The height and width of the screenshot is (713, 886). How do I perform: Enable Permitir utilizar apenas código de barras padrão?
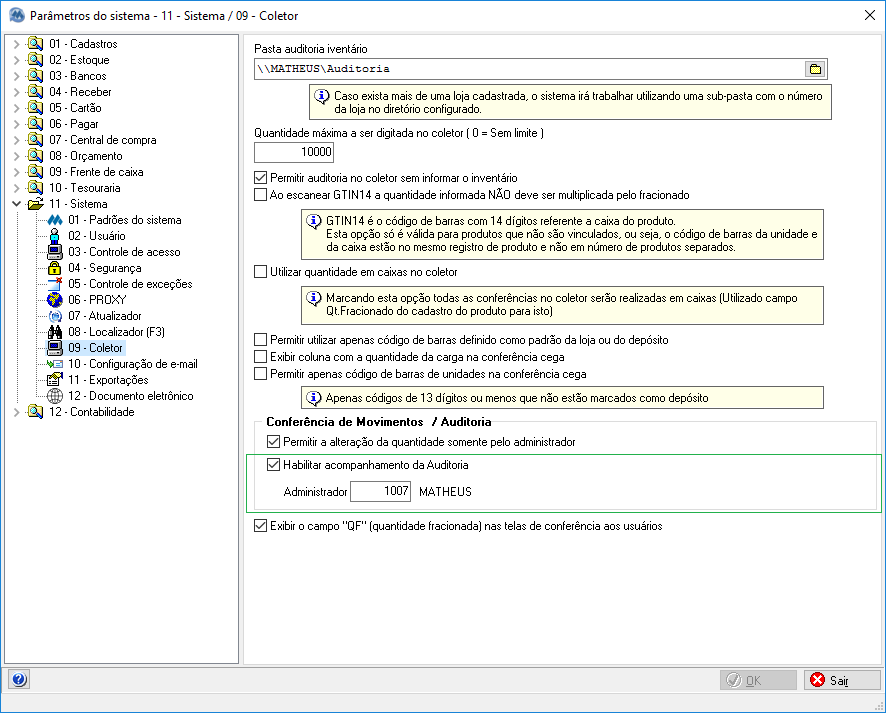260,340
